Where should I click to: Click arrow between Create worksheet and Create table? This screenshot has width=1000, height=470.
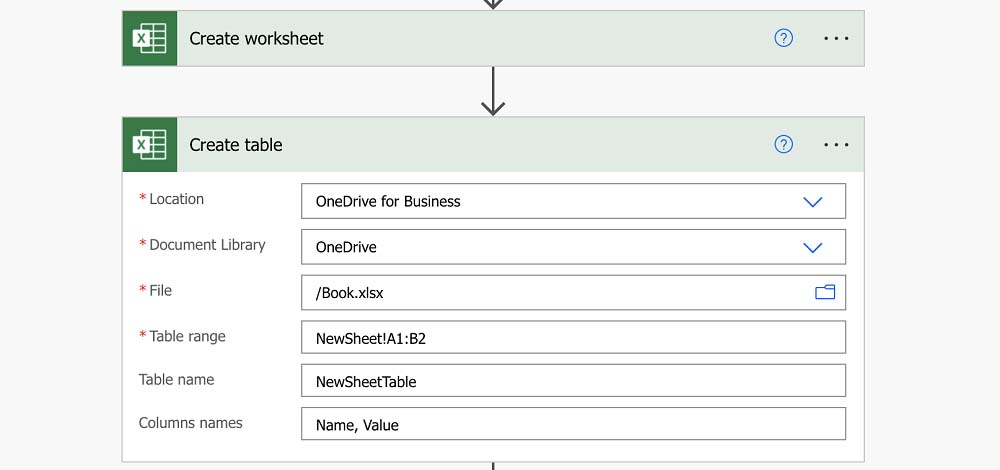(493, 92)
